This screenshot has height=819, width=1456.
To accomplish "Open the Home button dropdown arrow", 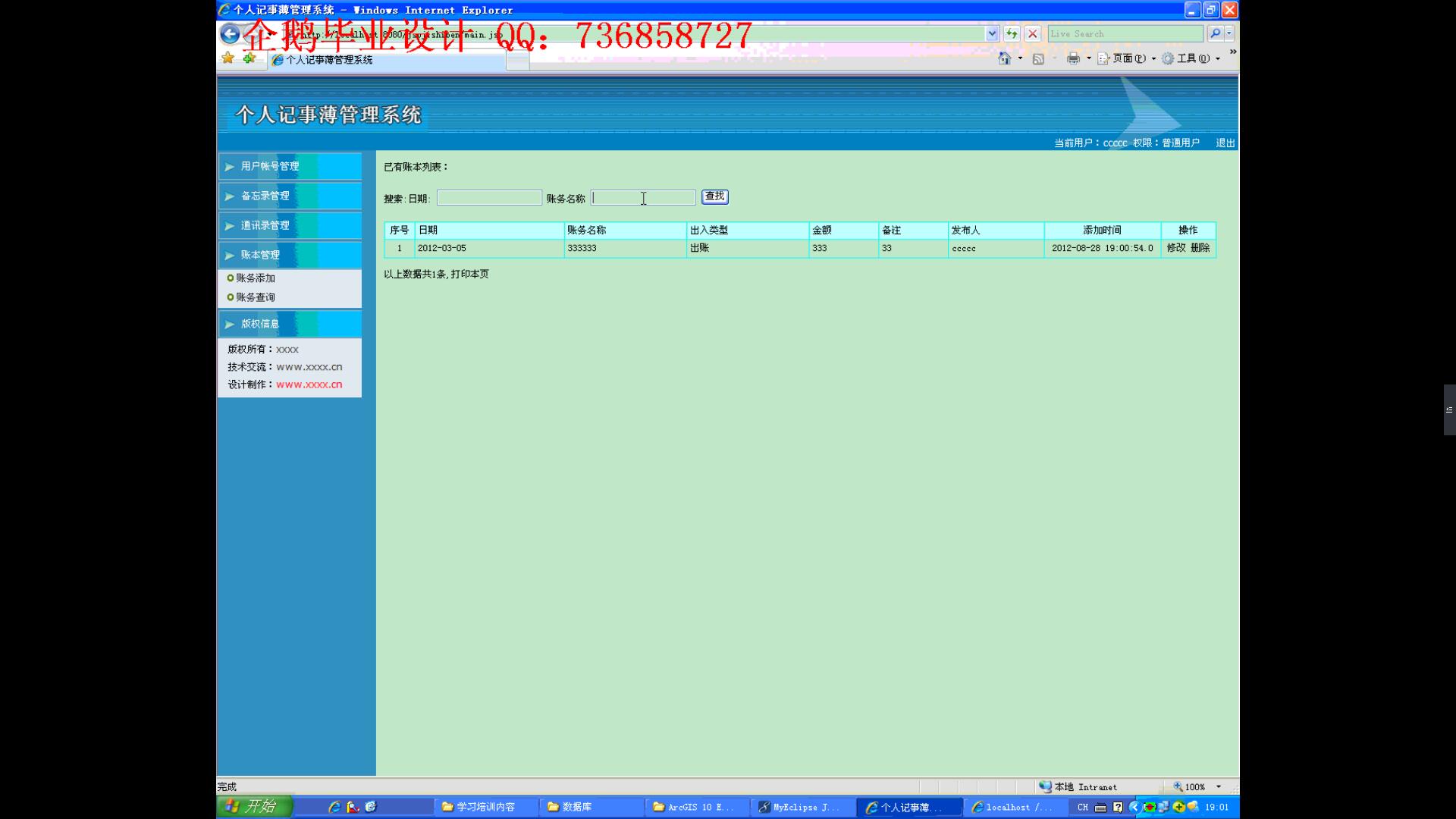I will (x=1020, y=58).
